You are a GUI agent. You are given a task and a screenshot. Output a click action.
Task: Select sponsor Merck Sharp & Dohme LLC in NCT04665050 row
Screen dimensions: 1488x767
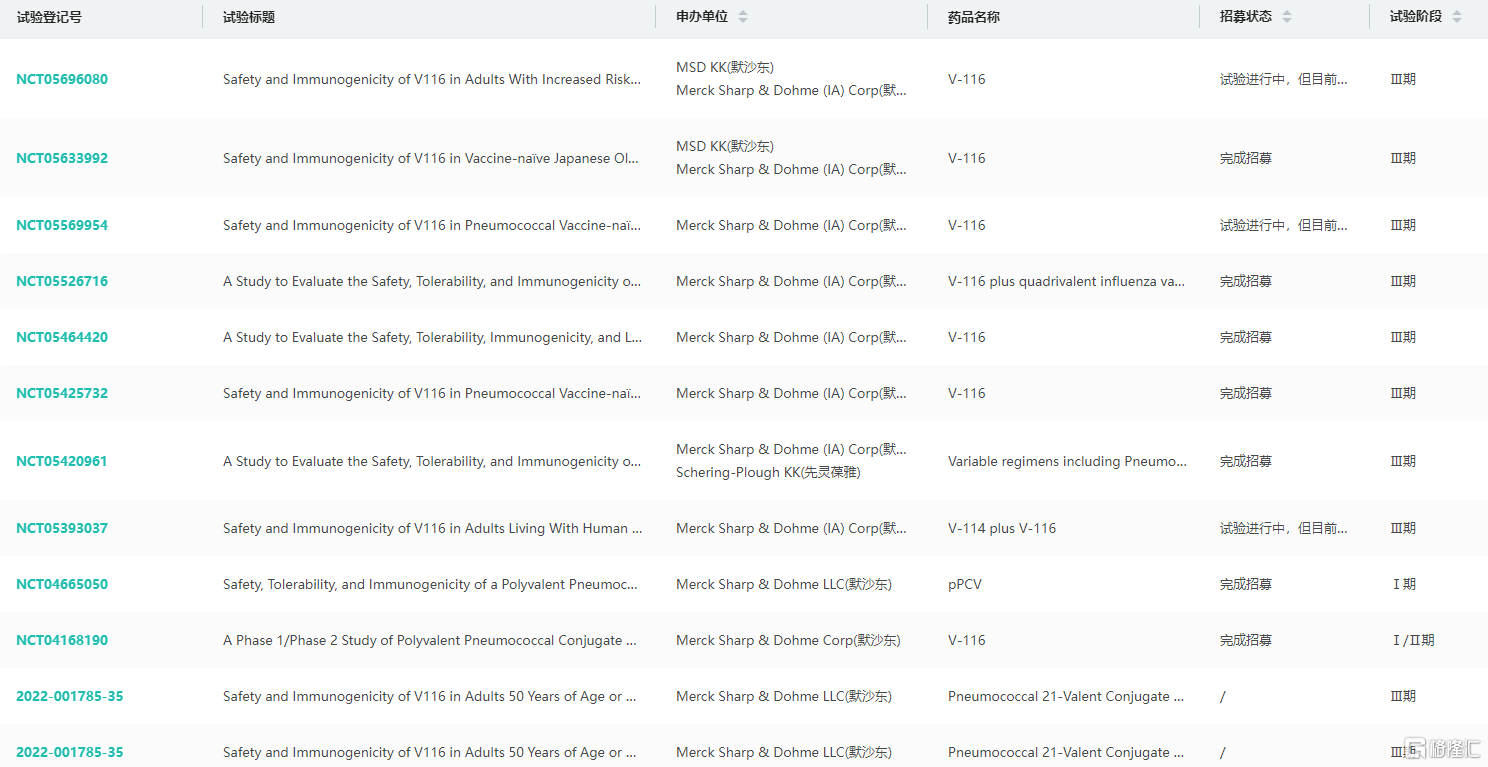pyautogui.click(x=784, y=584)
